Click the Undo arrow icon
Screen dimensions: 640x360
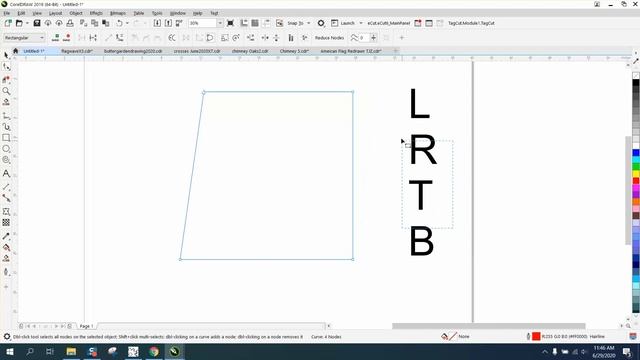pos(119,23)
